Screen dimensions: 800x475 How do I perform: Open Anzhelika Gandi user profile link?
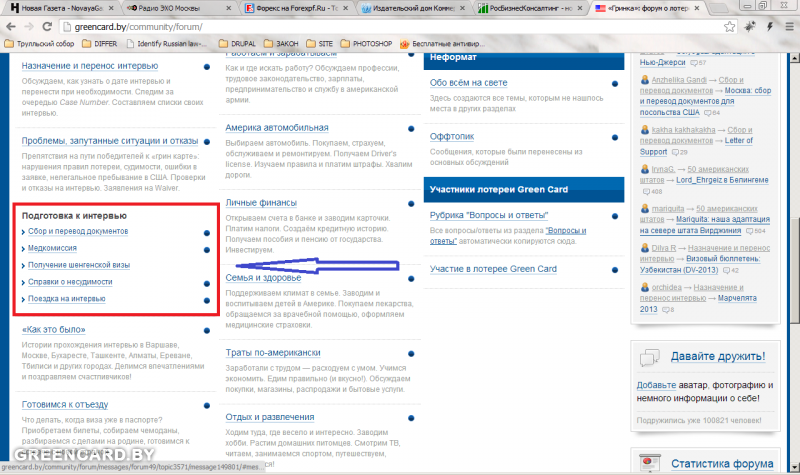tap(679, 80)
